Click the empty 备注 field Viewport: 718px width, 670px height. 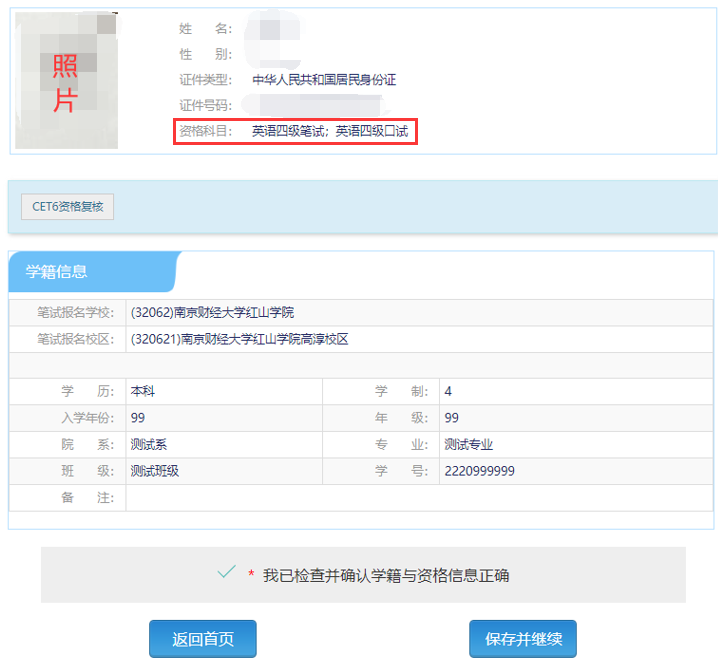click(418, 498)
